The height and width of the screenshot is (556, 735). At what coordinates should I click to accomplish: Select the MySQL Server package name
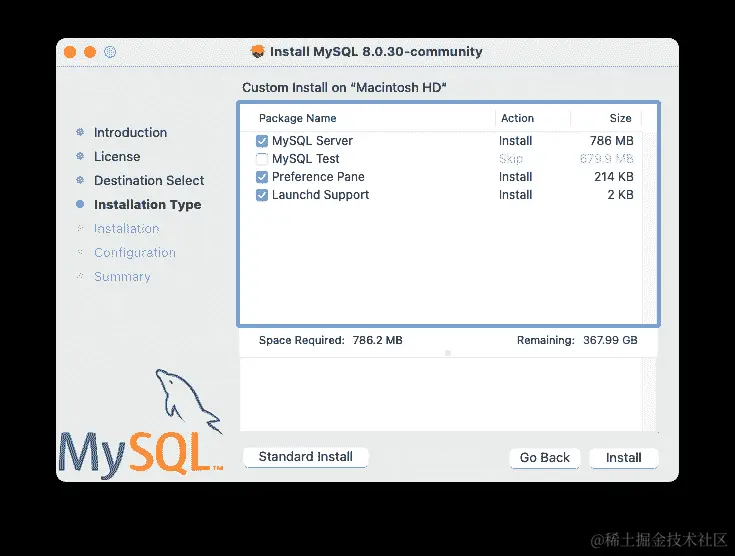[312, 141]
